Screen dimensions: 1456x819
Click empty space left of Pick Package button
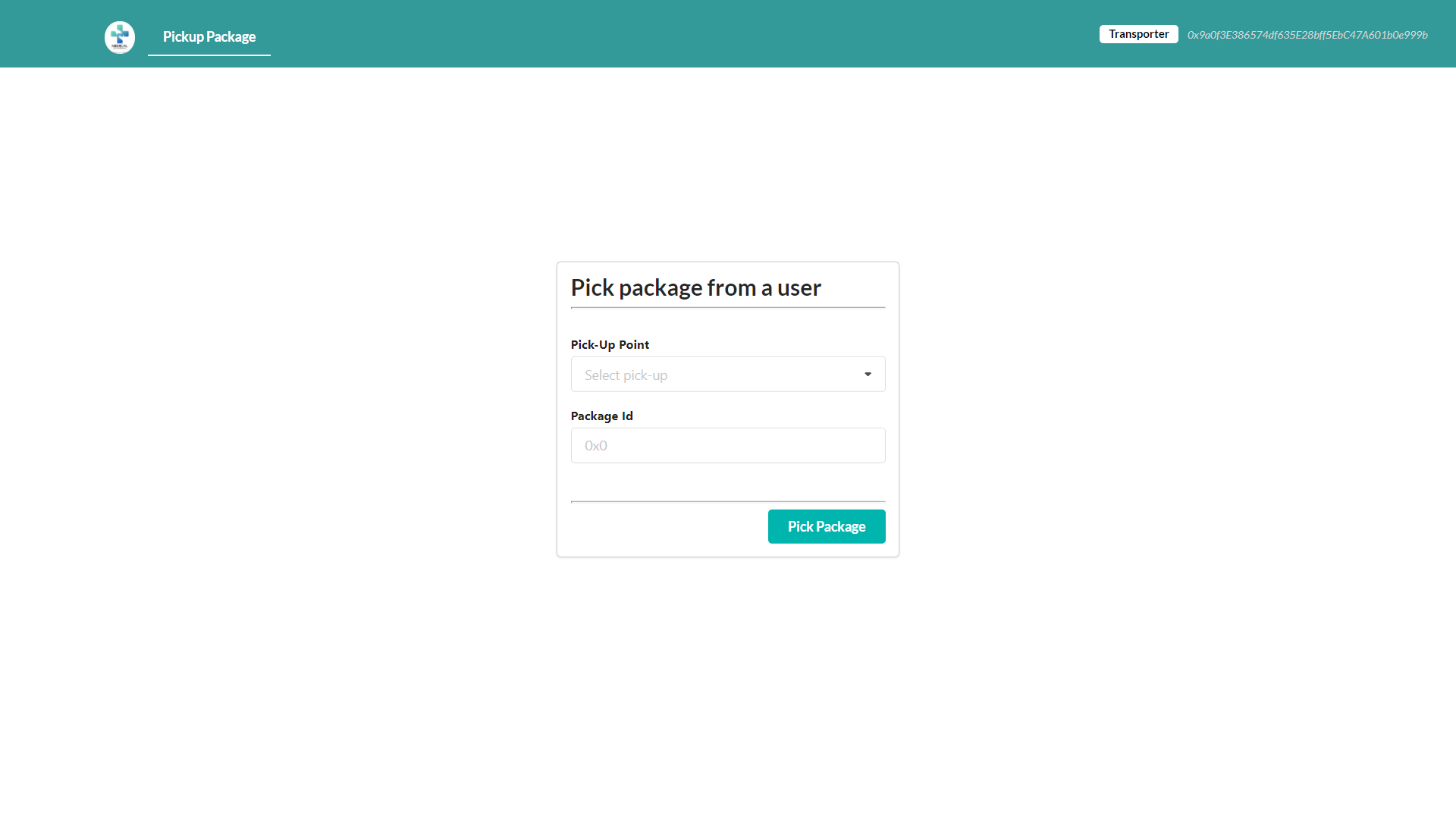click(x=667, y=527)
